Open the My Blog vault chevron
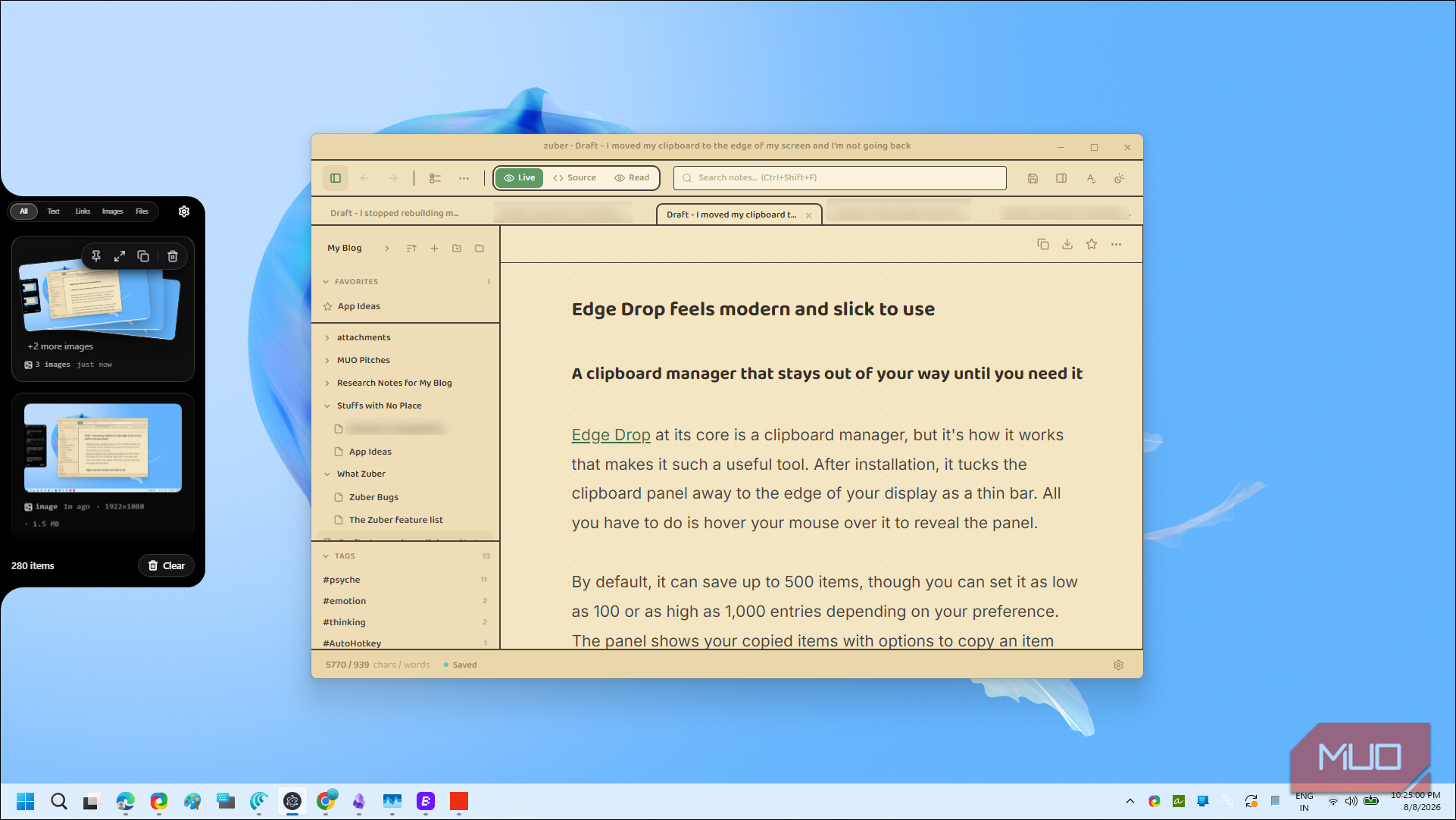Image resolution: width=1456 pixels, height=820 pixels. tap(386, 248)
